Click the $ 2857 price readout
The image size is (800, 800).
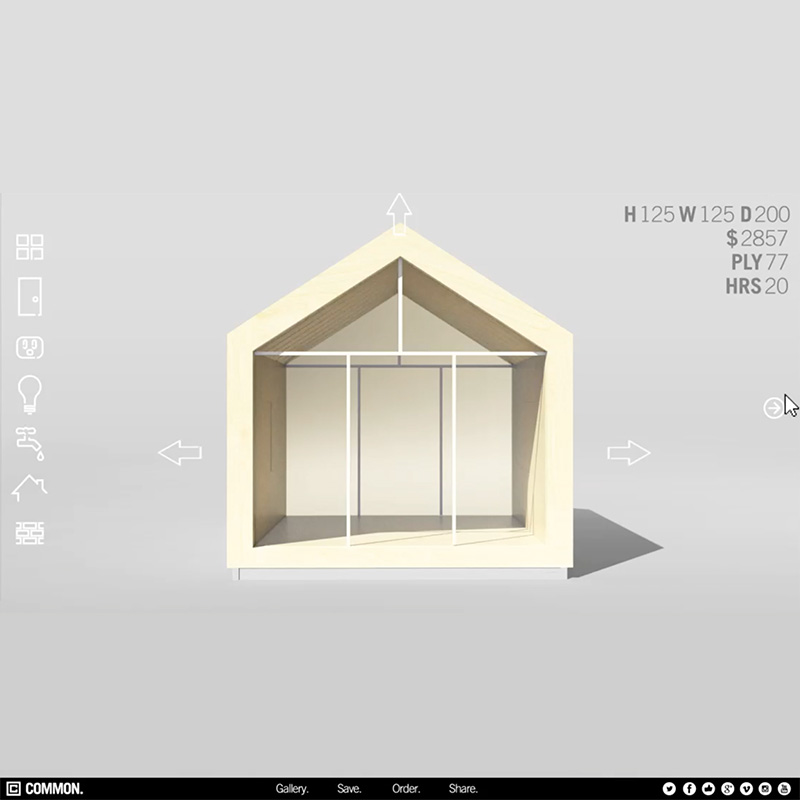(757, 238)
